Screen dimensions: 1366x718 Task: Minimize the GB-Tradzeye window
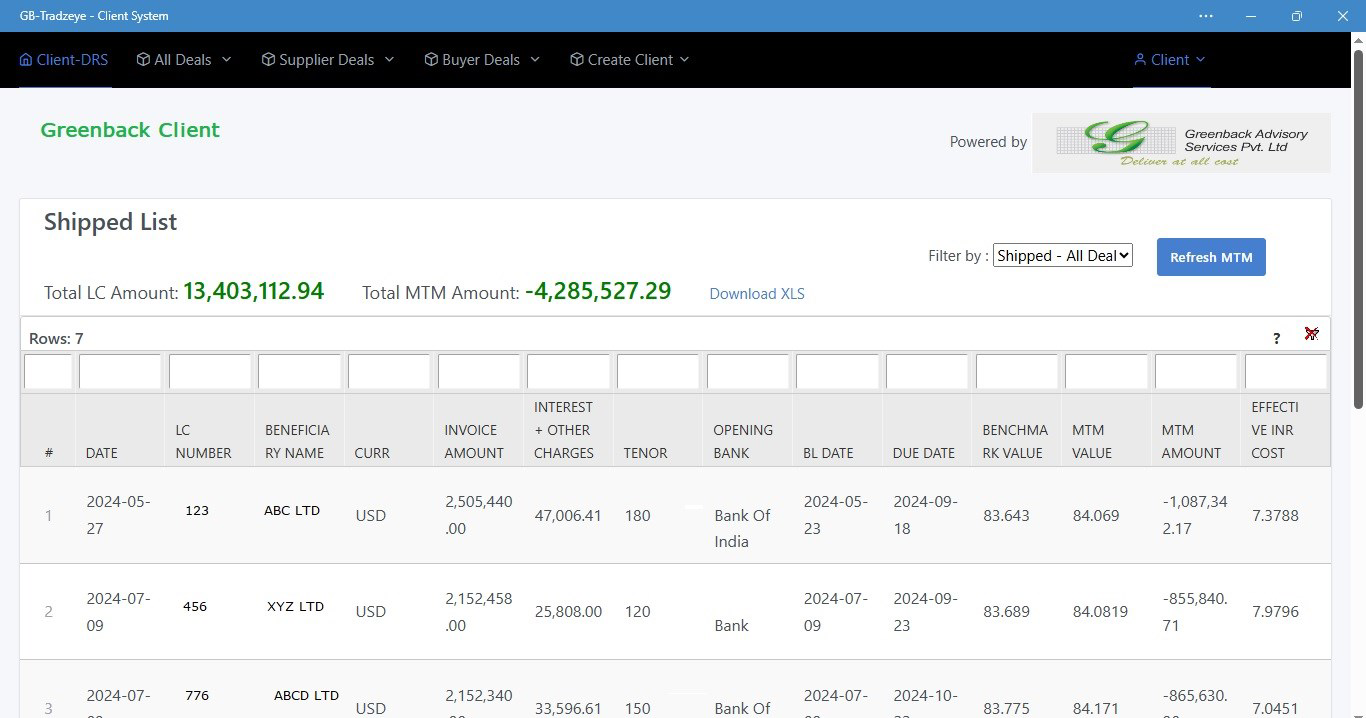1251,16
